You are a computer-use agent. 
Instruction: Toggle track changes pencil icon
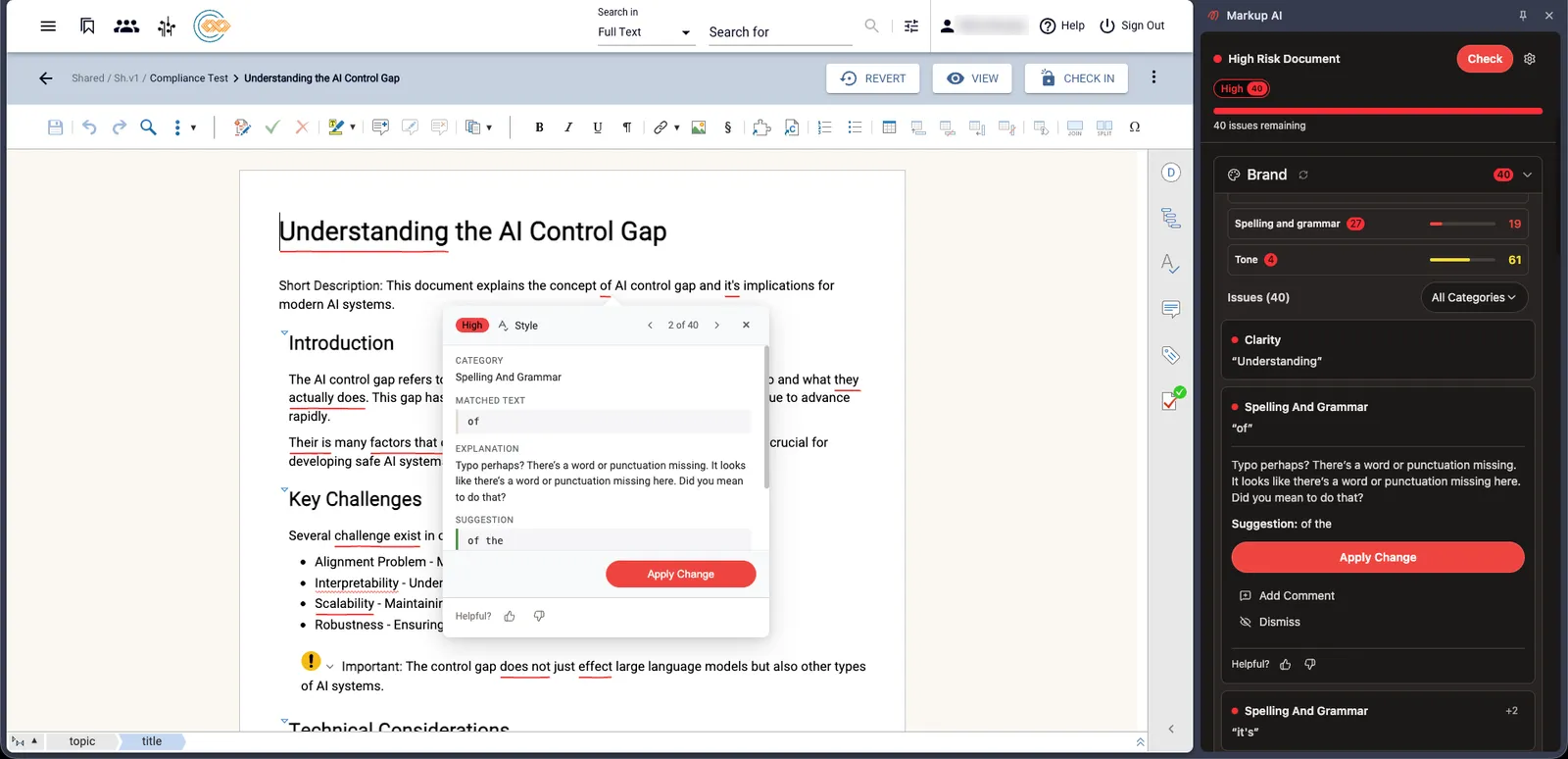tap(242, 127)
